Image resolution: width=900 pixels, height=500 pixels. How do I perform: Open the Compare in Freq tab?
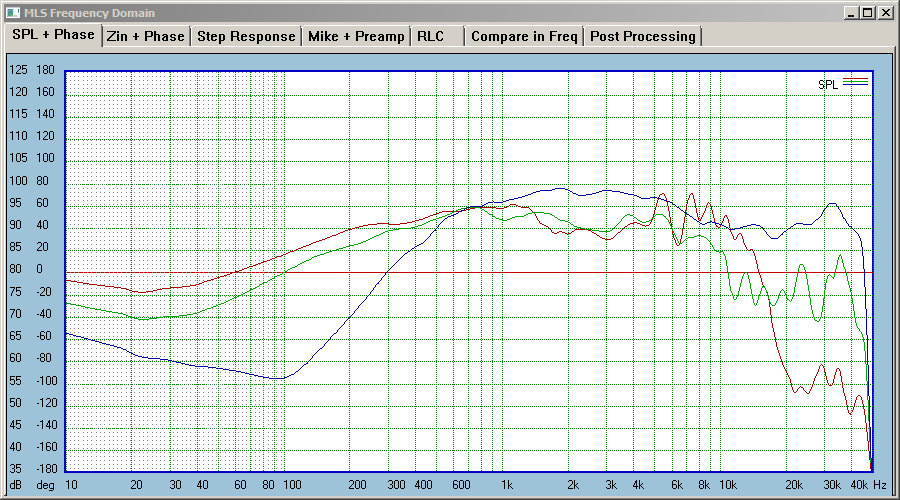(x=524, y=36)
